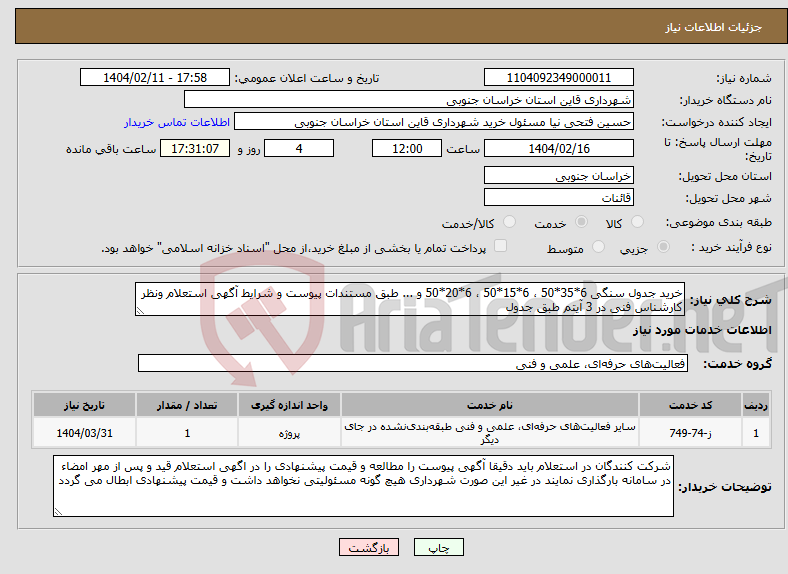The height and width of the screenshot is (574, 788).
Task: Click the quantity cell with value 1
Action: (x=187, y=432)
